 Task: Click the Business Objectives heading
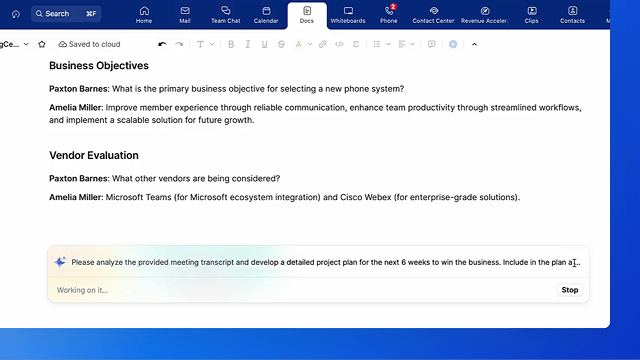tap(99, 66)
